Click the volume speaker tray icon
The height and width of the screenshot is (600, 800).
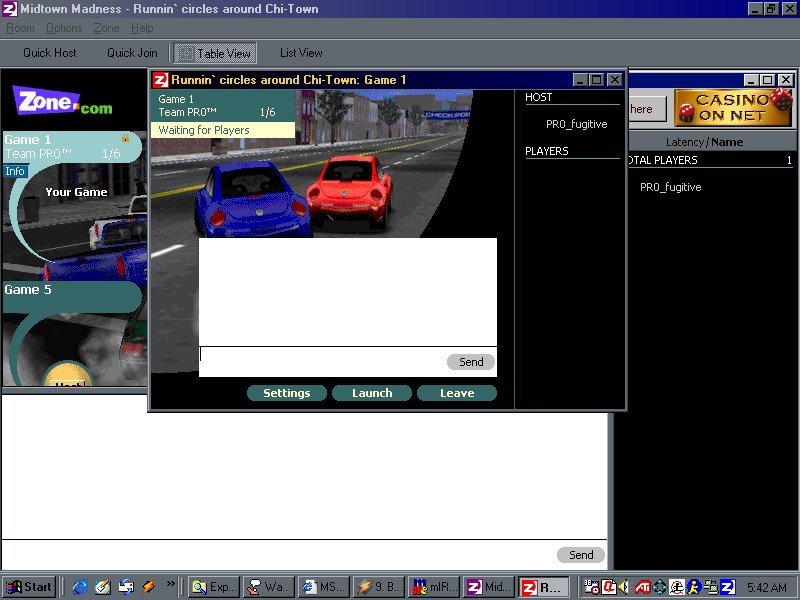pos(623,587)
